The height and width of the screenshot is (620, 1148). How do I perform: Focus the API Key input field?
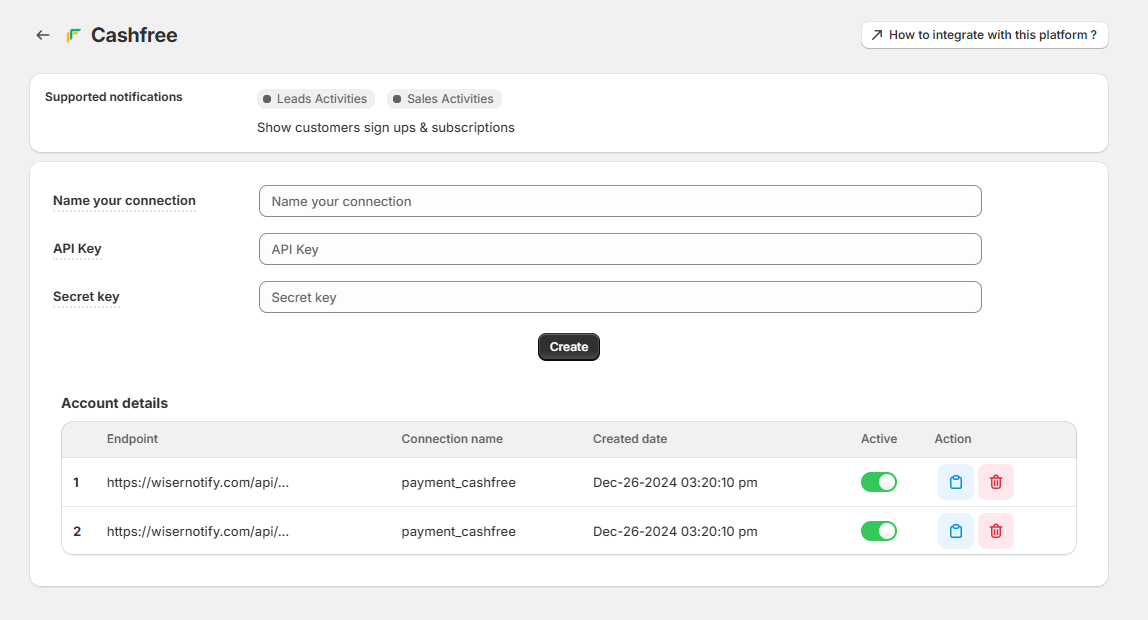(x=620, y=249)
